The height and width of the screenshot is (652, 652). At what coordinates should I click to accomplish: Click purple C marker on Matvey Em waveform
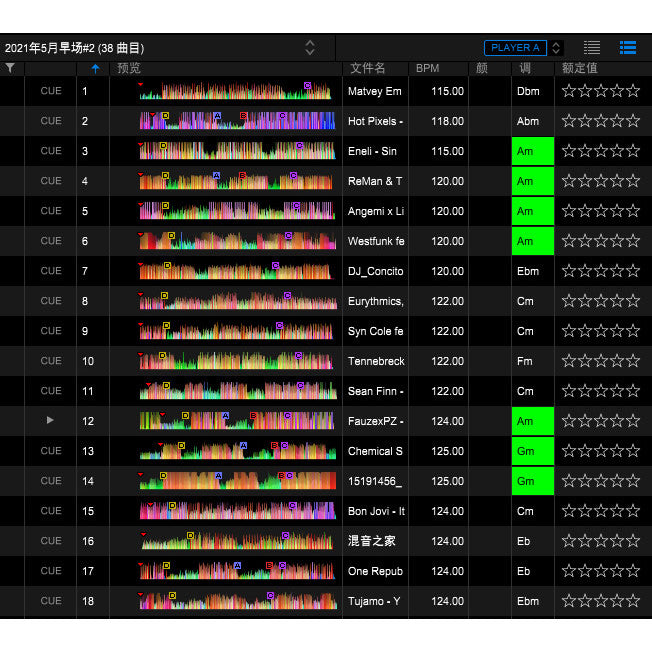tap(307, 85)
